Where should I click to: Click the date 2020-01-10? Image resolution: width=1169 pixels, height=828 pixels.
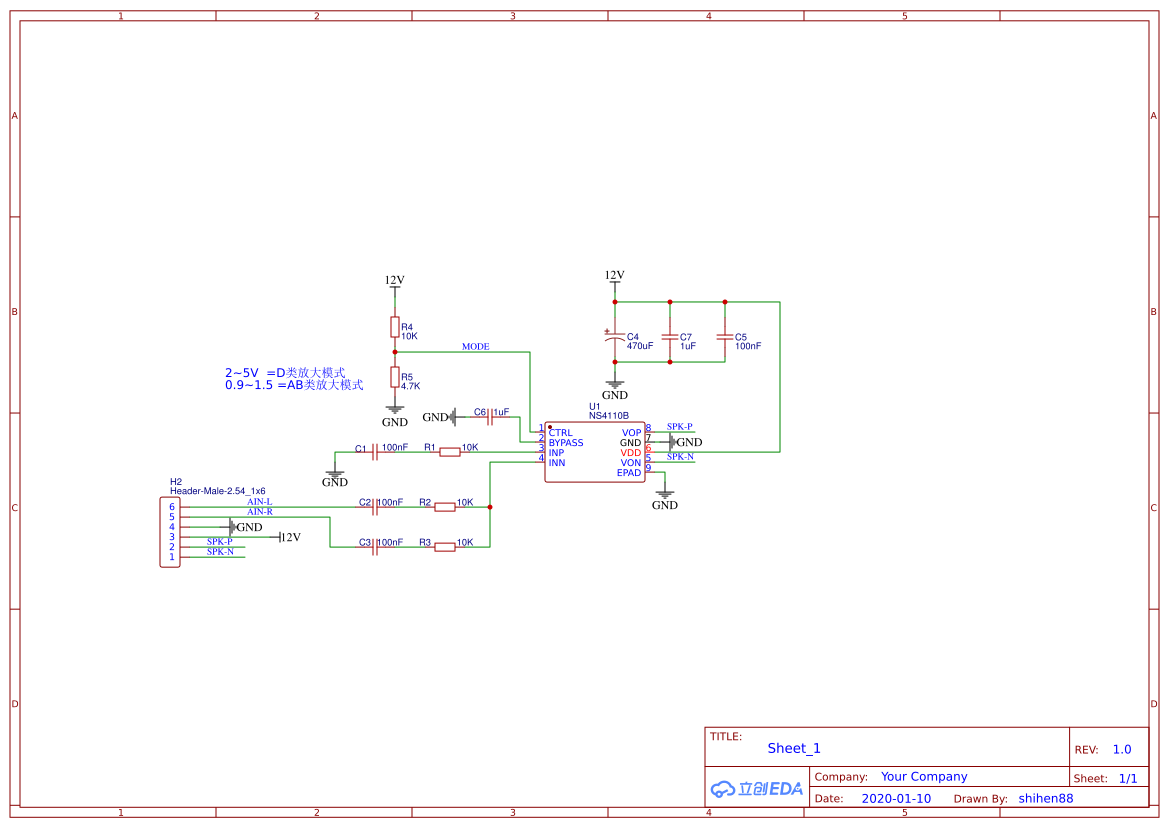pos(896,798)
